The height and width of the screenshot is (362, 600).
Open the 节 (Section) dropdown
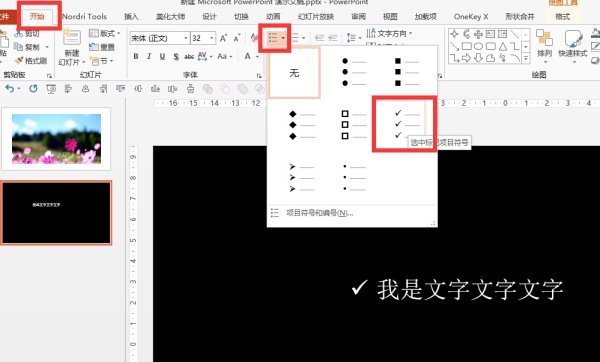click(102, 61)
